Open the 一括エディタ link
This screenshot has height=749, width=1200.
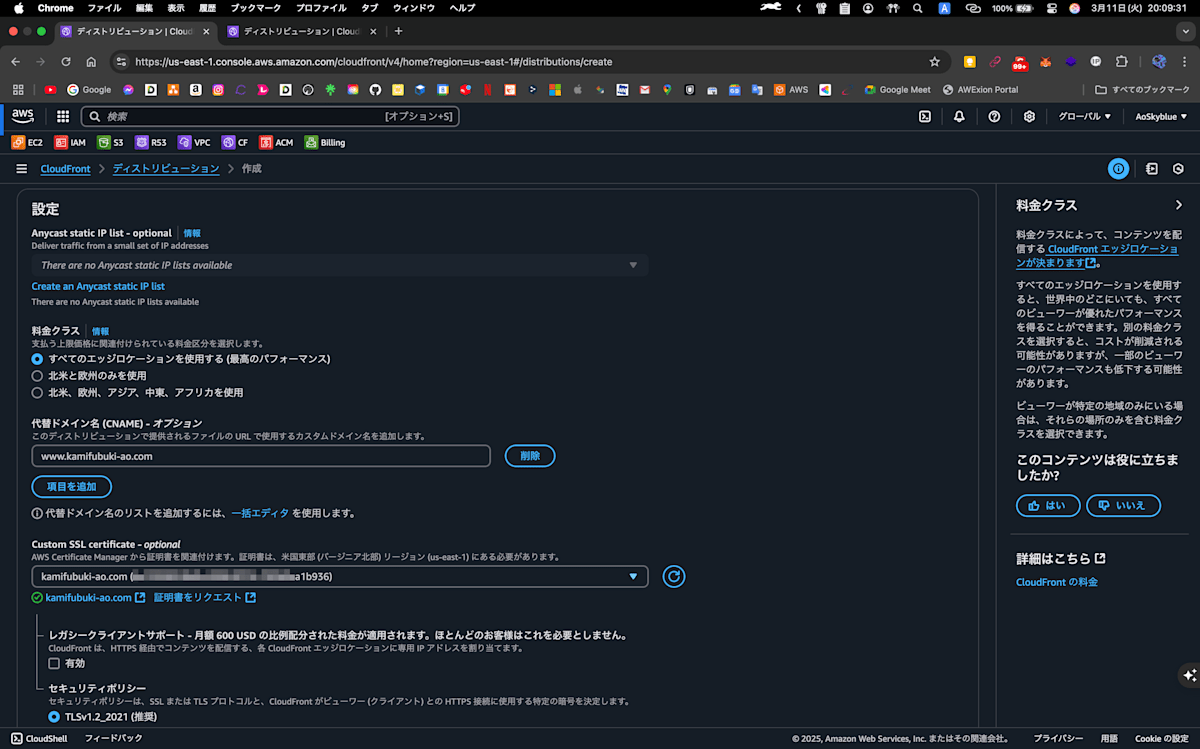point(260,513)
